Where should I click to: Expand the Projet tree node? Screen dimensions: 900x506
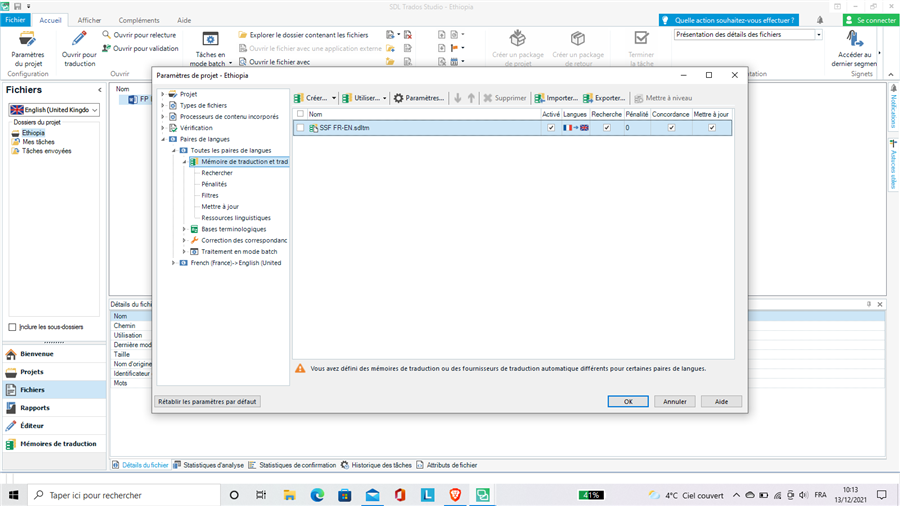point(163,94)
